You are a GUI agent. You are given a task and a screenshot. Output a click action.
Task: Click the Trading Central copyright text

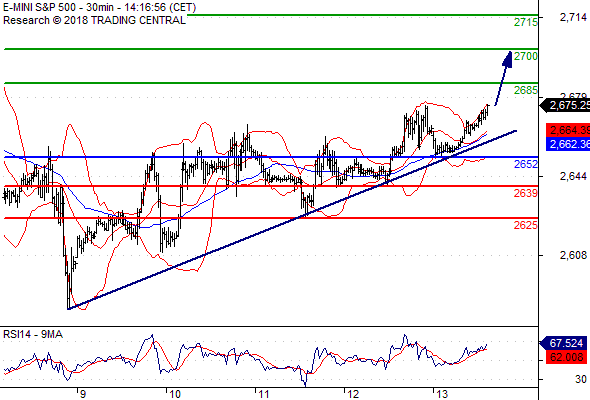94,20
